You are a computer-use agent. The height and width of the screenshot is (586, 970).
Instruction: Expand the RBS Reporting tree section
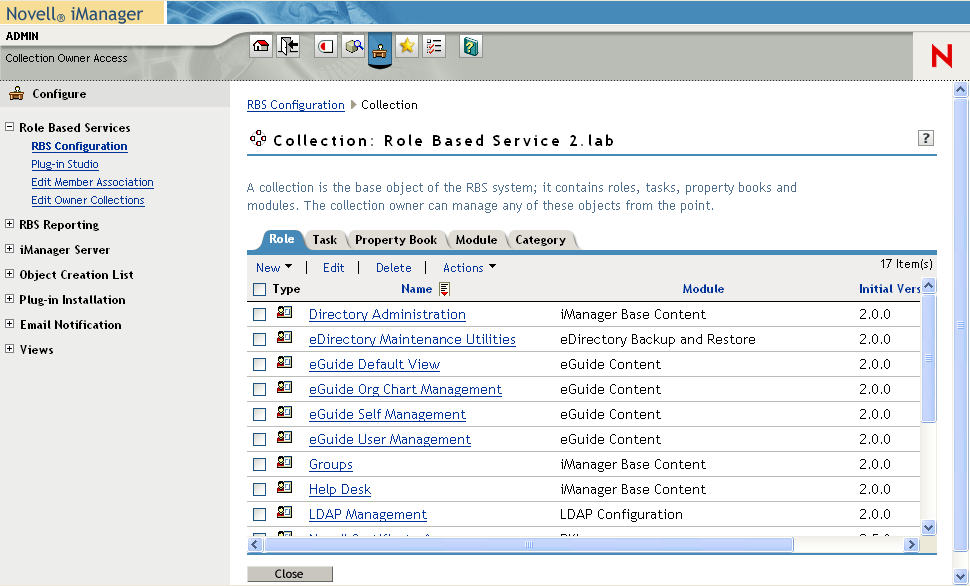10,225
